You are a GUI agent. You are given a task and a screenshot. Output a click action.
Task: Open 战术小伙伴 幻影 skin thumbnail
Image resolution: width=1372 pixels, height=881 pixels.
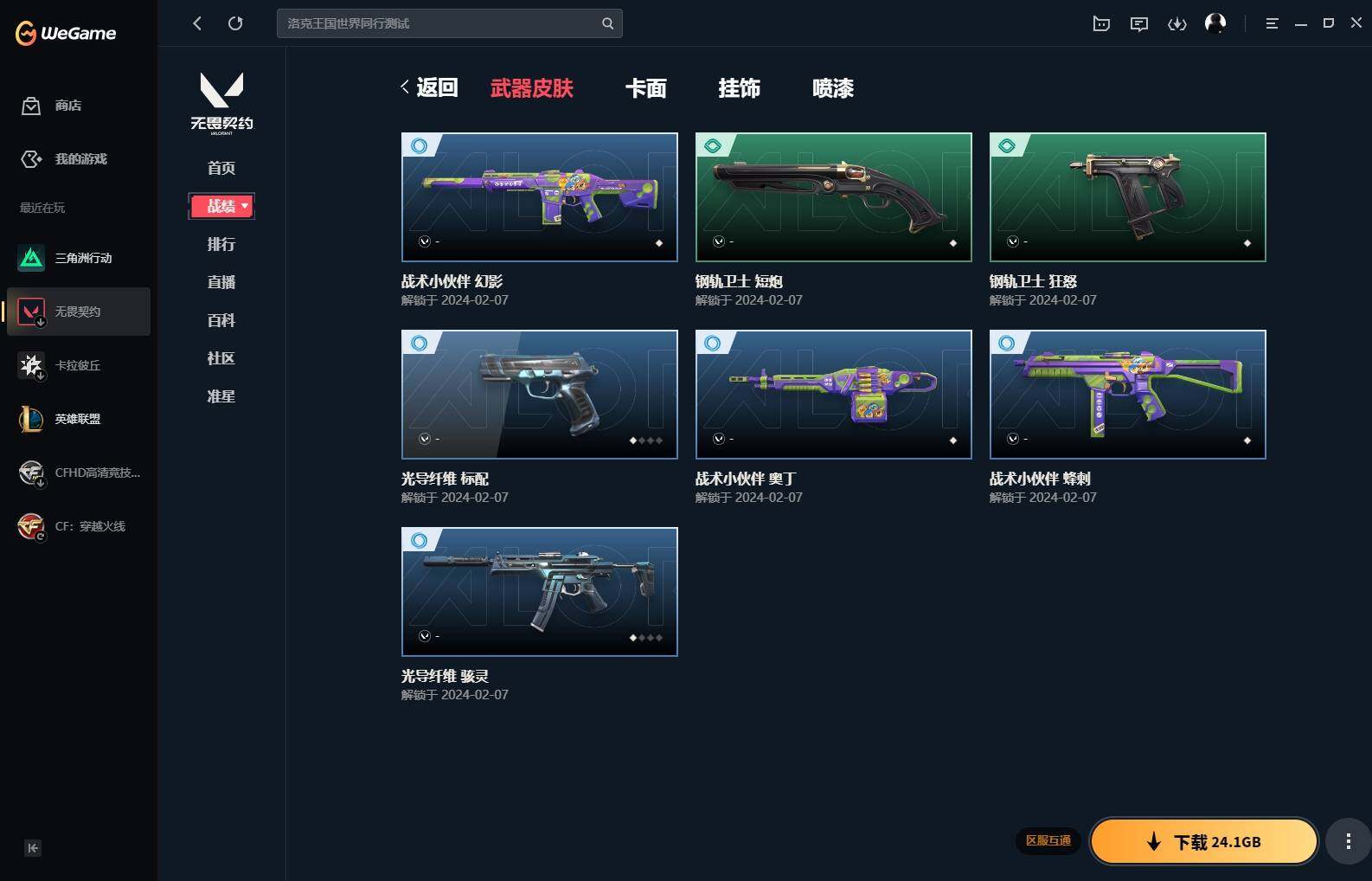click(540, 197)
